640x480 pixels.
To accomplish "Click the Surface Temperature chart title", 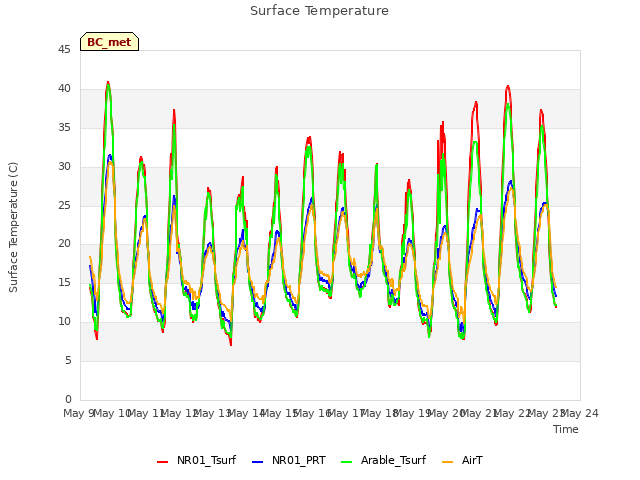I will click(x=319, y=11).
